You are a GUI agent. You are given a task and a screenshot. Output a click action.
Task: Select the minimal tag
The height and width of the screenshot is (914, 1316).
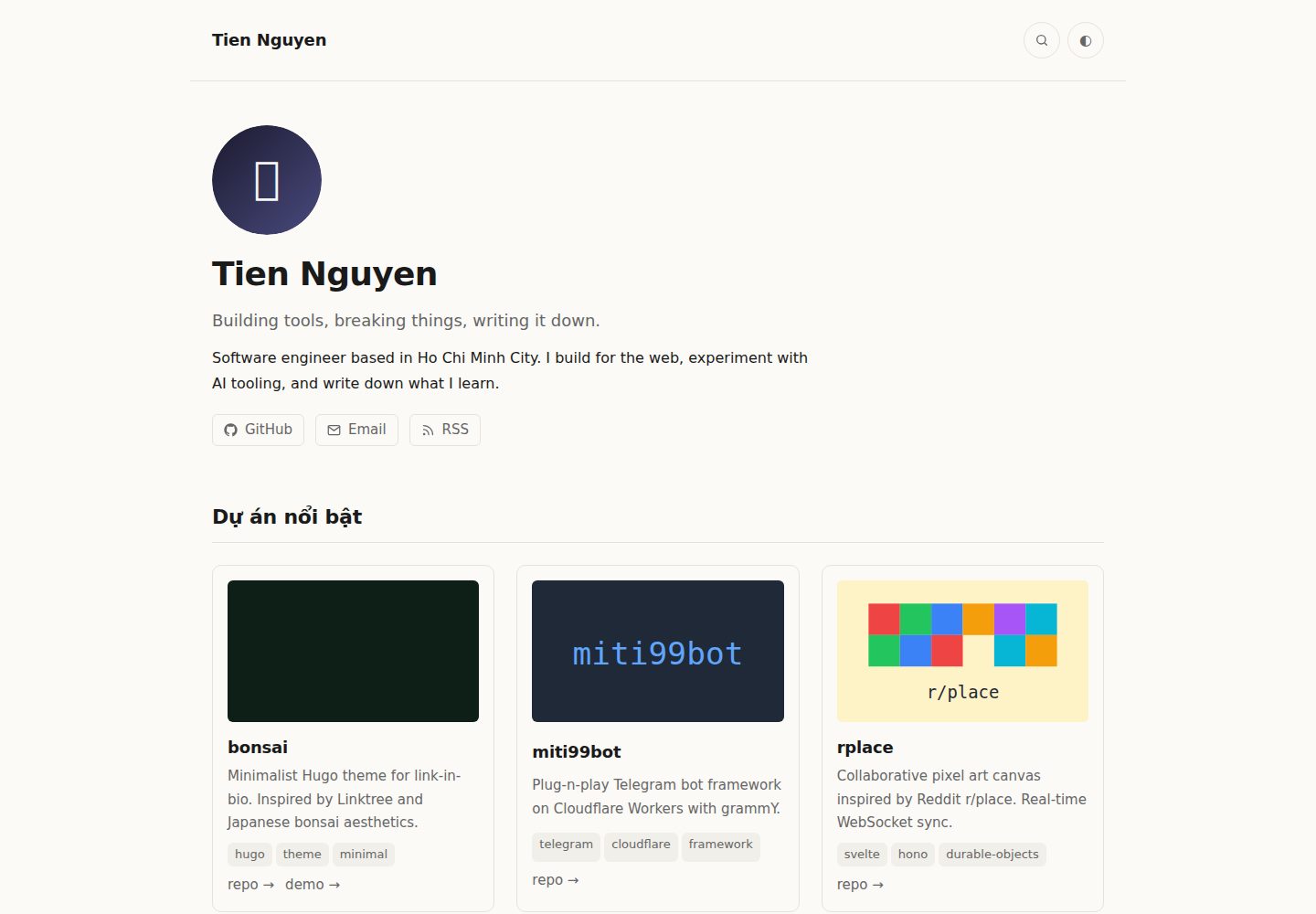pyautogui.click(x=364, y=855)
